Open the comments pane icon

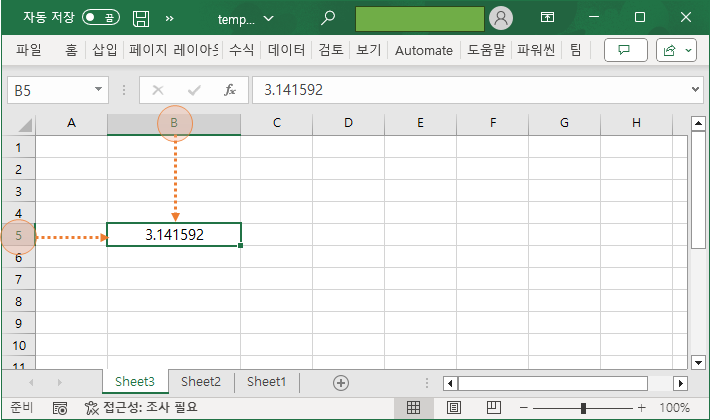626,50
